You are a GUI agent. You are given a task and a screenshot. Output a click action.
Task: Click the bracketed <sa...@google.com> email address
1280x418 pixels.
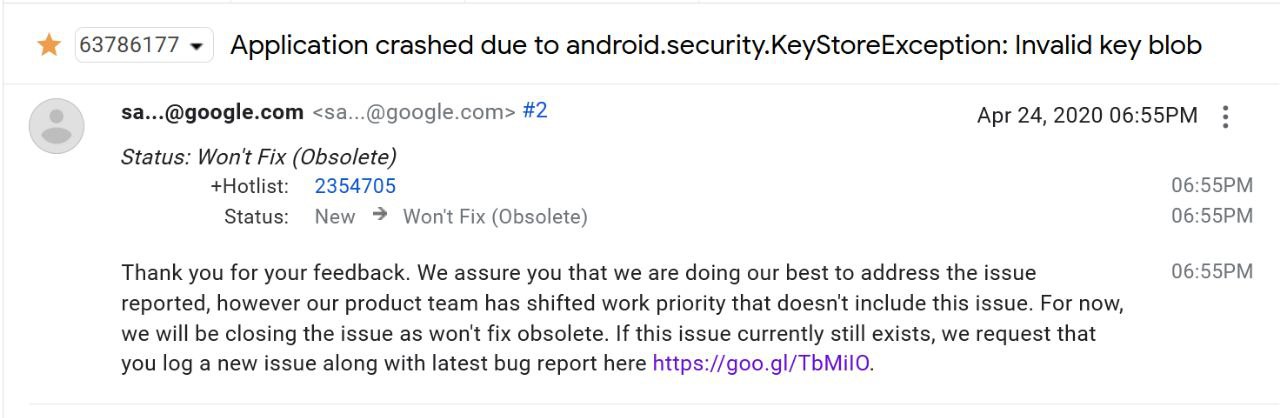pyautogui.click(x=414, y=112)
